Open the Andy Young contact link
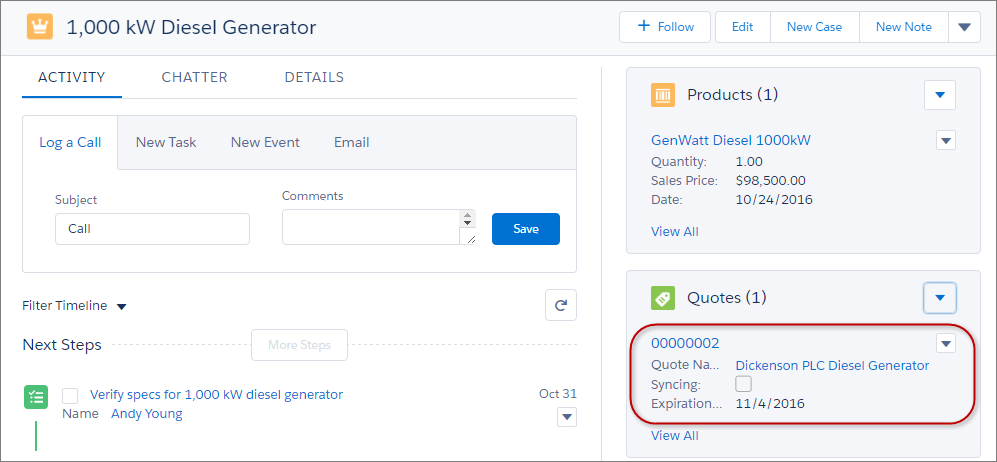Image resolution: width=997 pixels, height=462 pixels. point(147,414)
